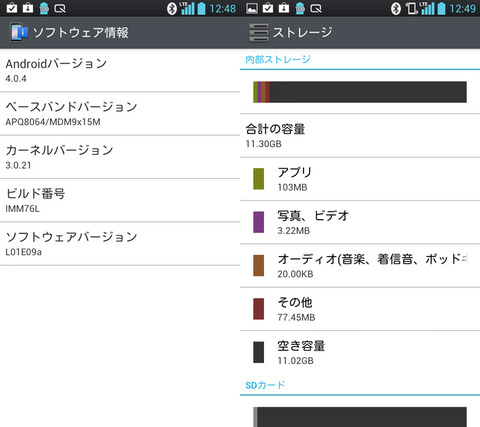The height and width of the screenshot is (427, 480).
Task: Tap the ビルド番号 IMM76L item
Action: (120, 200)
